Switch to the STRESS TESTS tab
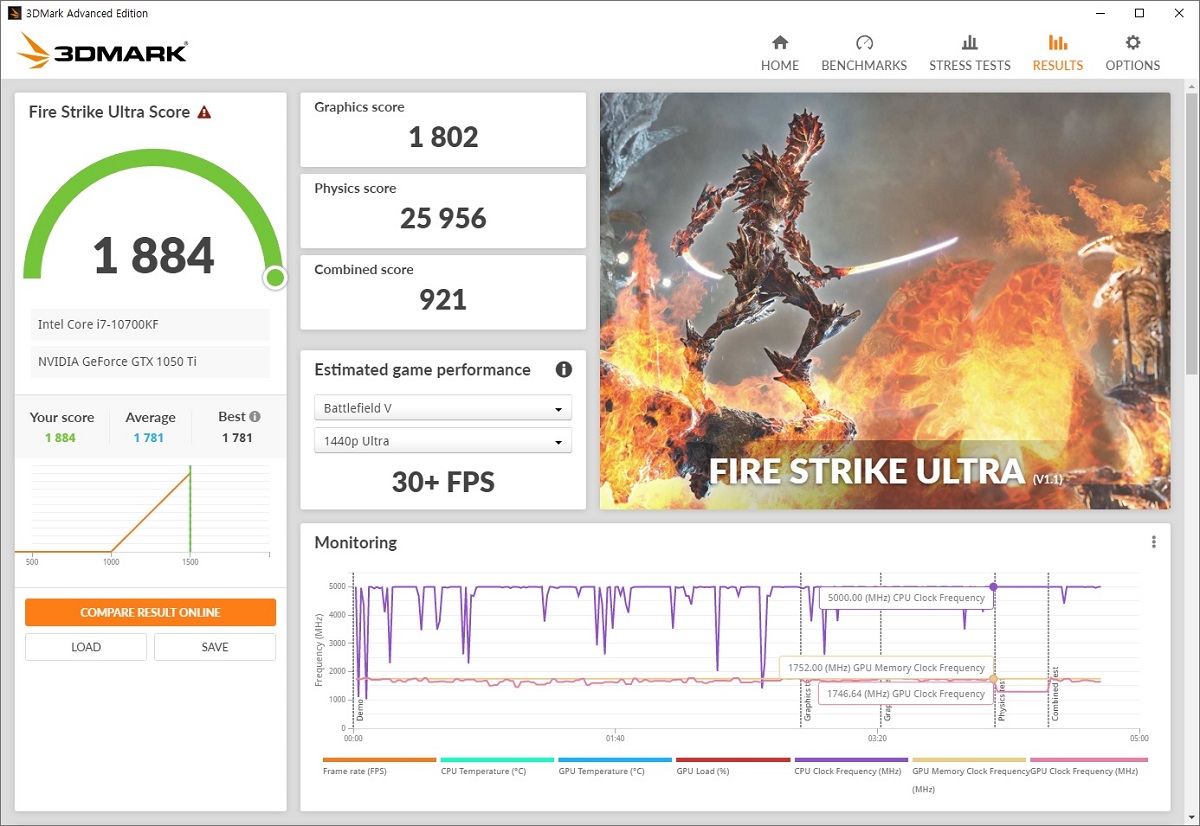 [x=970, y=54]
